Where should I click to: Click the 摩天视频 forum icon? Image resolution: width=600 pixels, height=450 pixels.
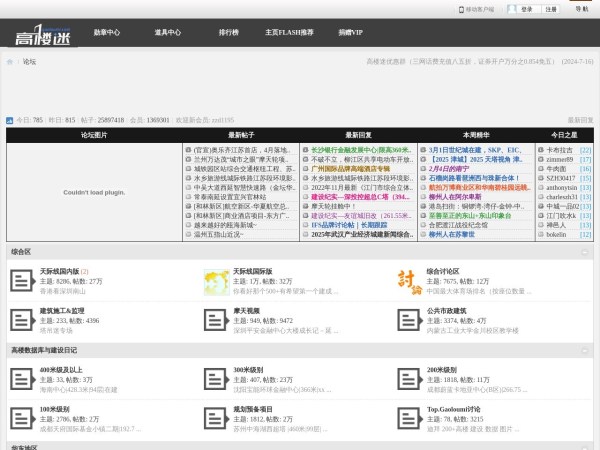(216, 320)
